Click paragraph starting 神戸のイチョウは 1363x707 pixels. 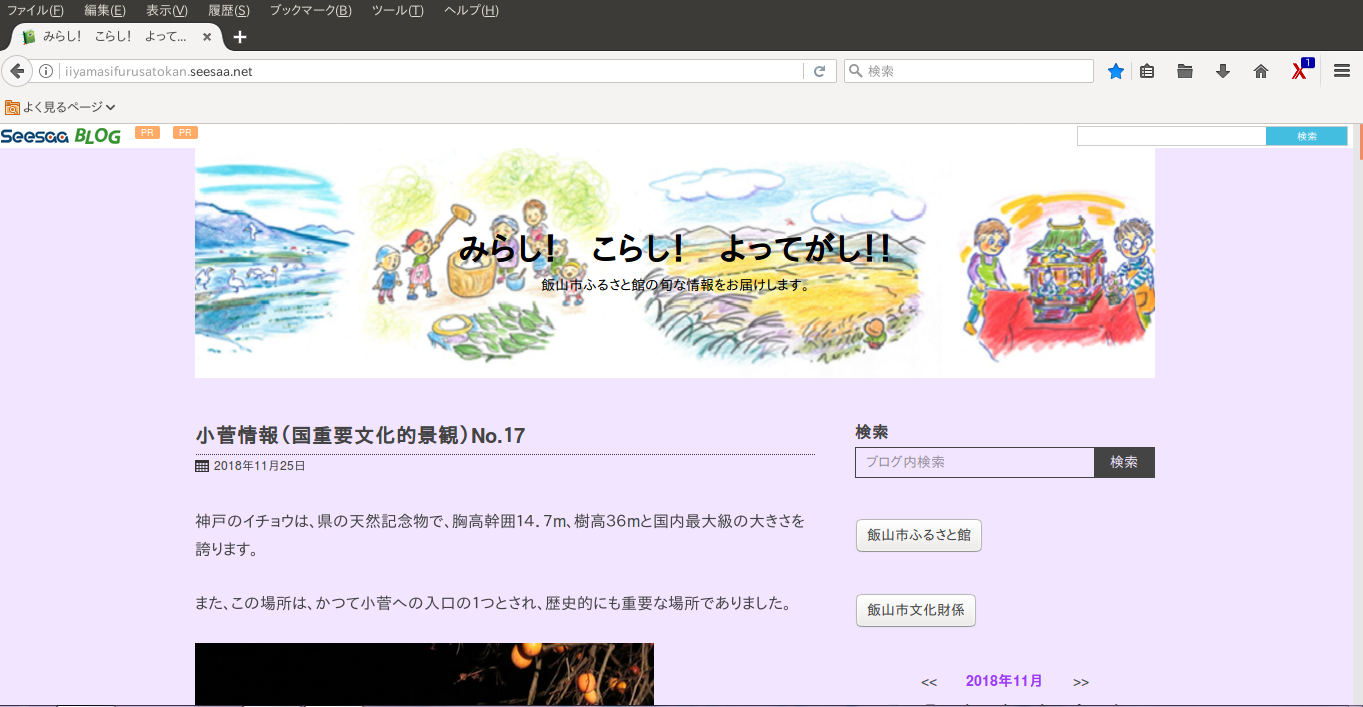[x=500, y=535]
